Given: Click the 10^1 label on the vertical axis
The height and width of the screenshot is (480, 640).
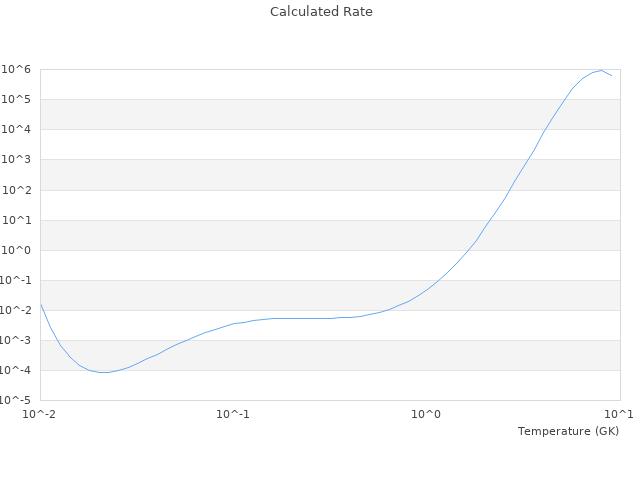Looking at the screenshot, I should (17, 220).
